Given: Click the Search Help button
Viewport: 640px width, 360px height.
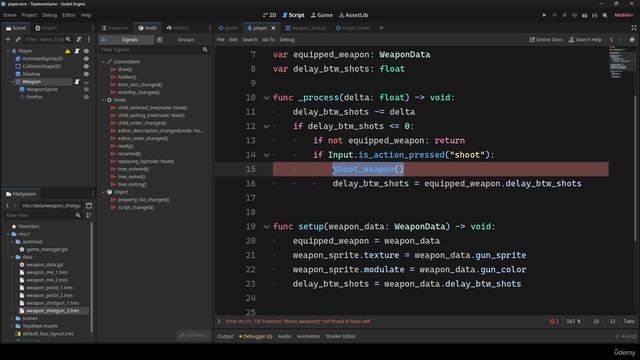Looking at the screenshot, I should coord(585,40).
